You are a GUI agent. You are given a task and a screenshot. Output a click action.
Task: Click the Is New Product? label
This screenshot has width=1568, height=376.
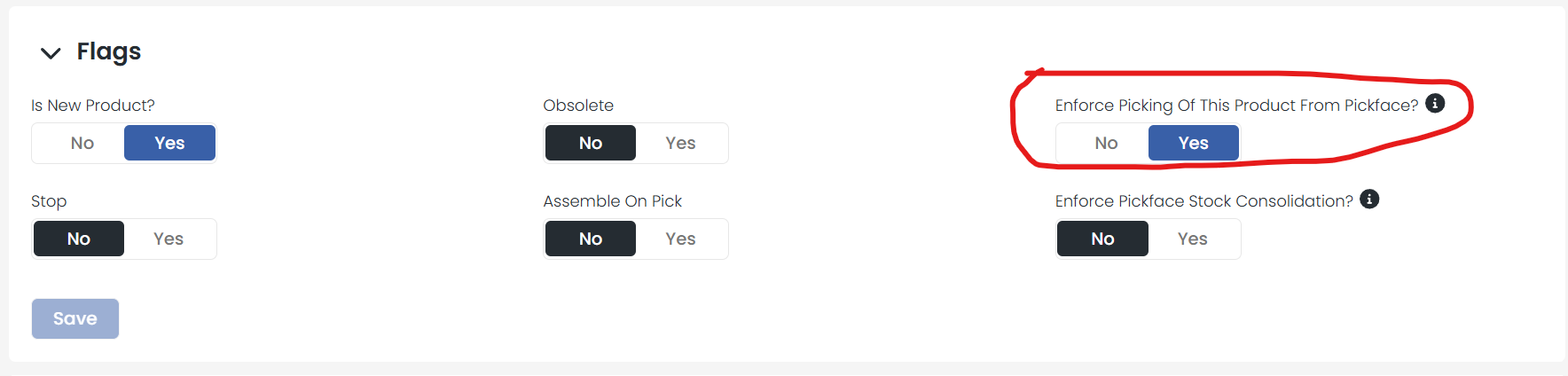[93, 106]
